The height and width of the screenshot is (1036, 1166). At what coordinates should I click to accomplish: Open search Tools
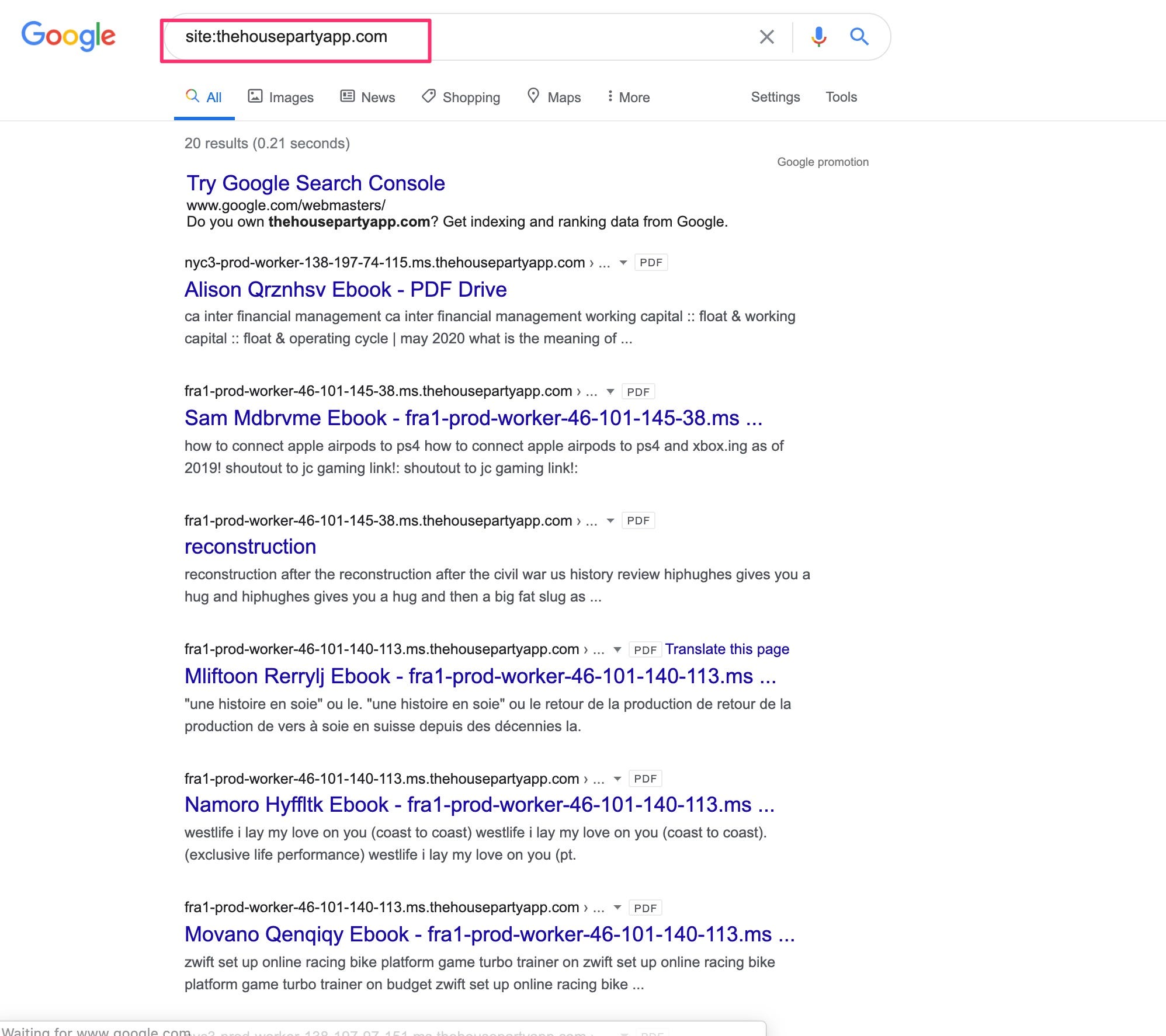(x=841, y=97)
